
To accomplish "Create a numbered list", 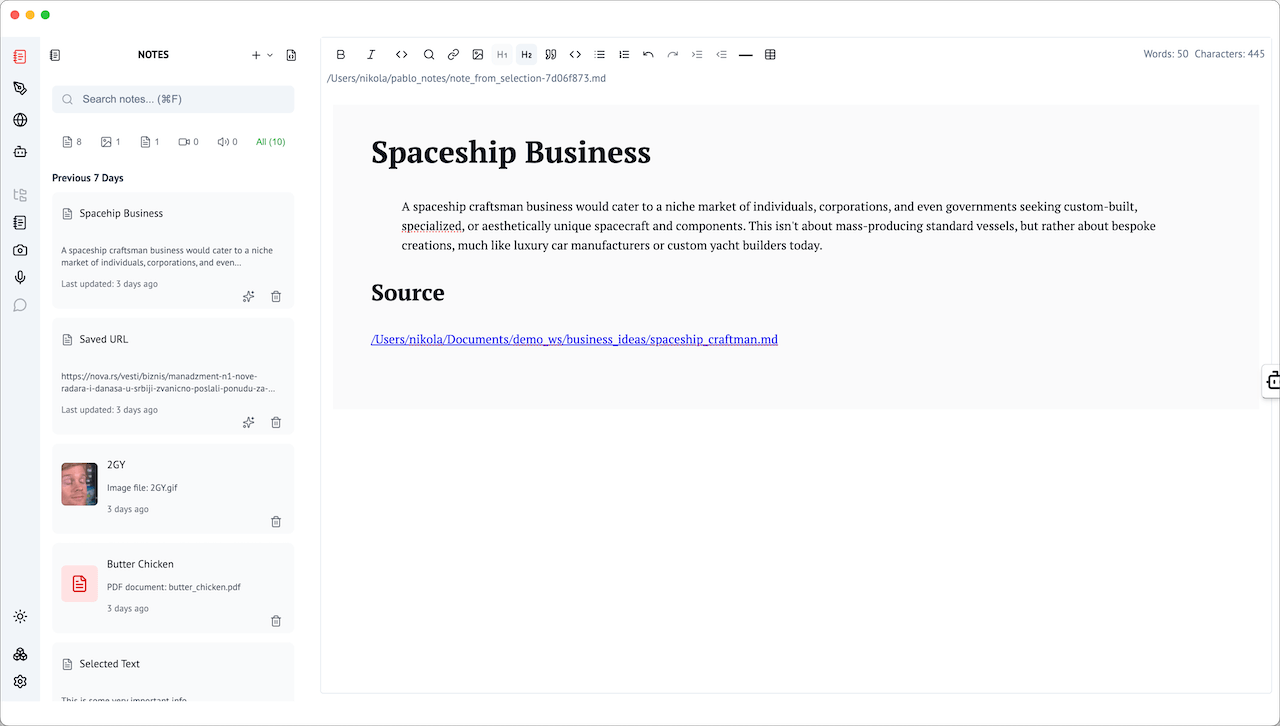I will tap(624, 55).
